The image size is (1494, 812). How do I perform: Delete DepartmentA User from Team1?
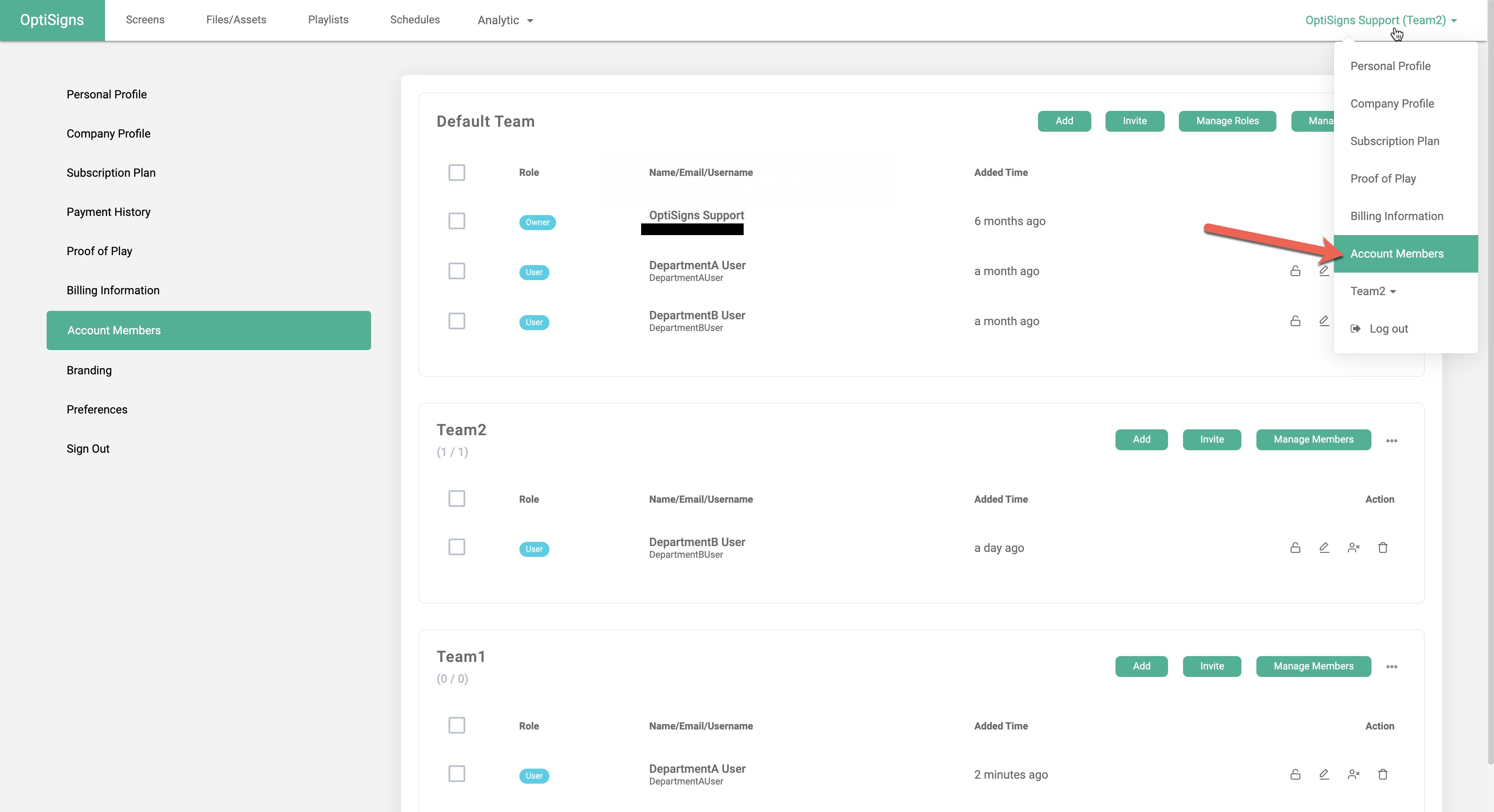(1383, 774)
